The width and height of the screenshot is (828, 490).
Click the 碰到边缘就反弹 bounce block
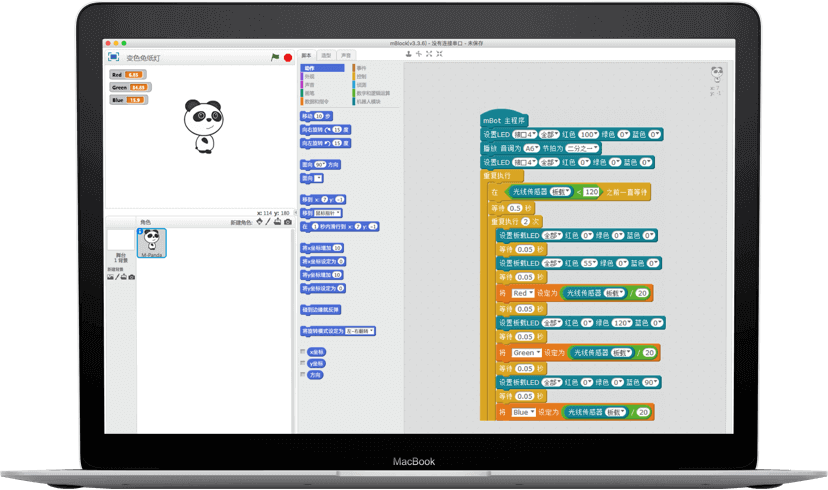(321, 310)
